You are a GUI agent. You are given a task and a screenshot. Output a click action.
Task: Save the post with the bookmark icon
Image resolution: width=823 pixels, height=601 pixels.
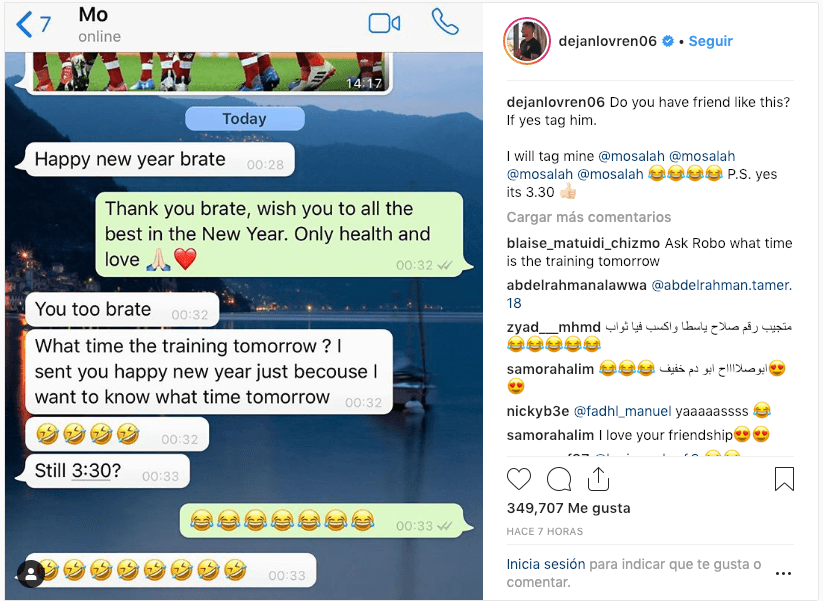(x=784, y=479)
